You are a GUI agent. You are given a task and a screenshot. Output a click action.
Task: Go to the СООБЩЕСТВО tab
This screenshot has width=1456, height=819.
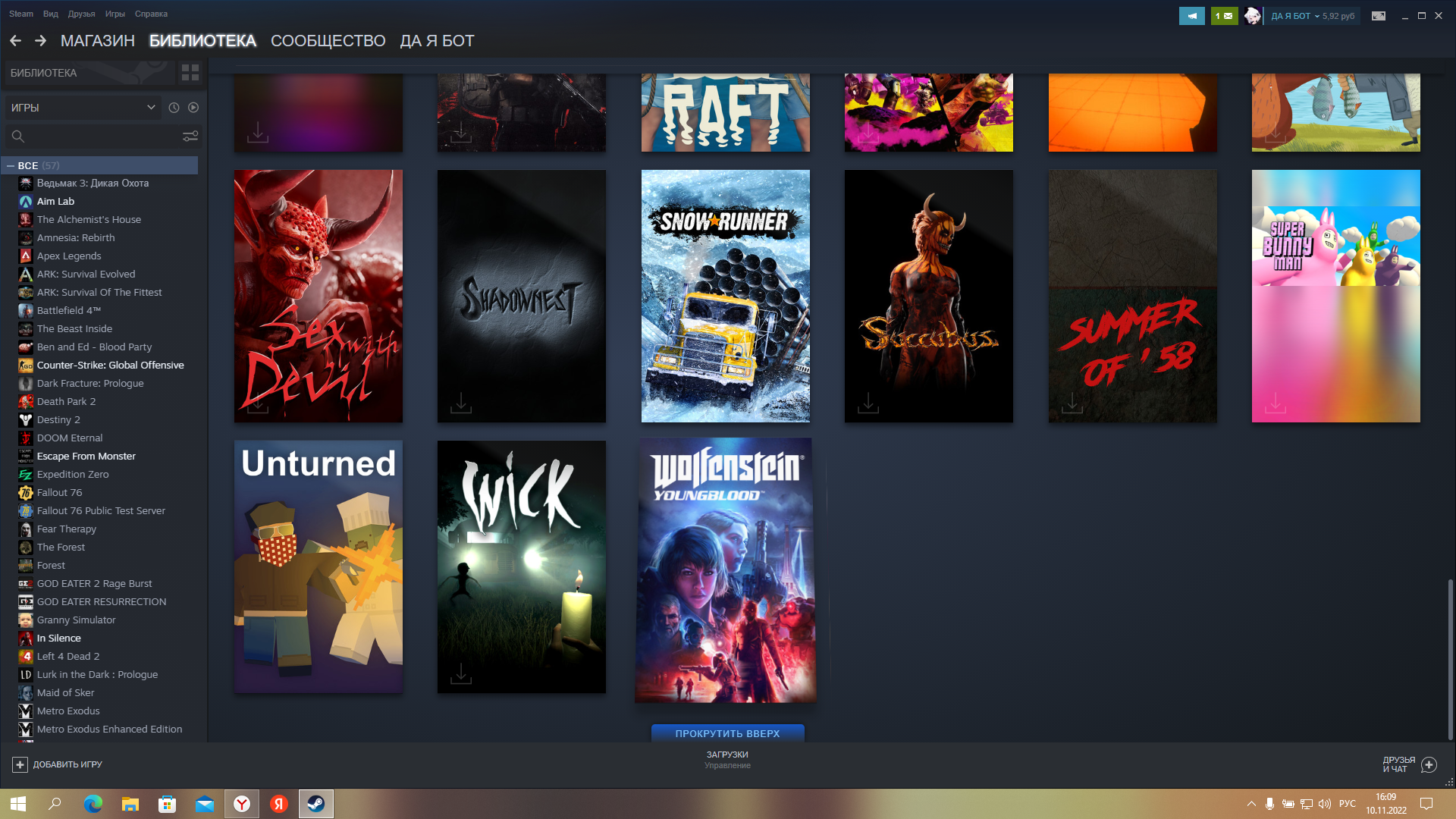(x=328, y=41)
